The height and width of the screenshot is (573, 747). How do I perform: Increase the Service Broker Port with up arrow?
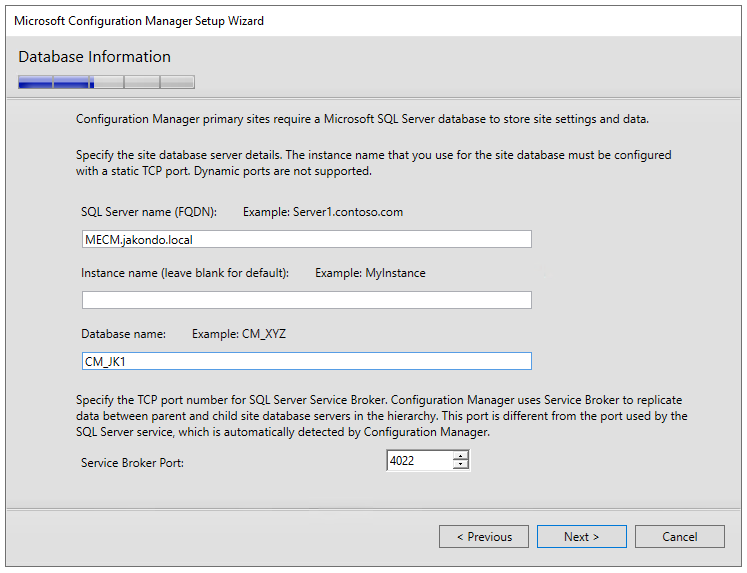point(460,456)
